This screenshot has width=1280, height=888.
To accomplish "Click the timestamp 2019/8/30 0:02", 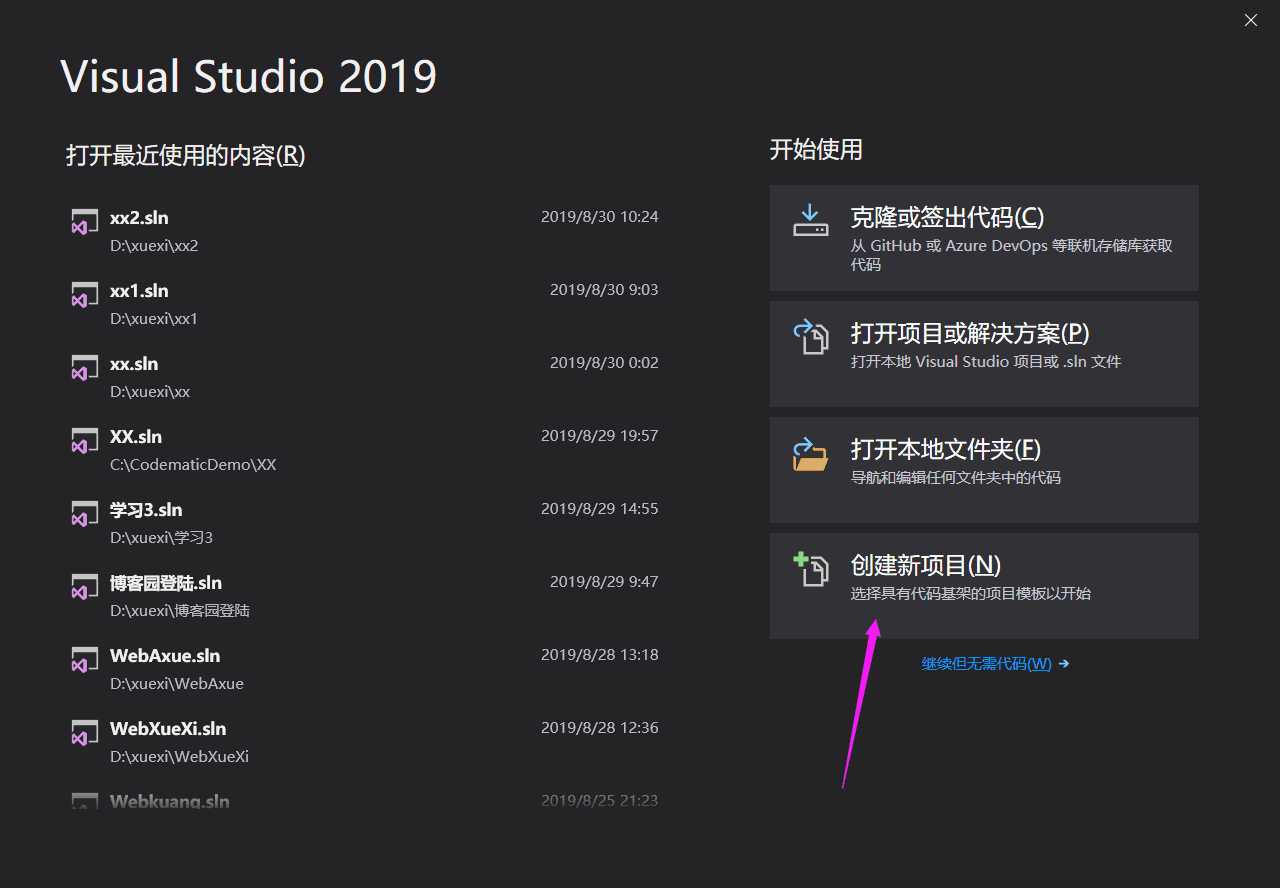I will (604, 362).
